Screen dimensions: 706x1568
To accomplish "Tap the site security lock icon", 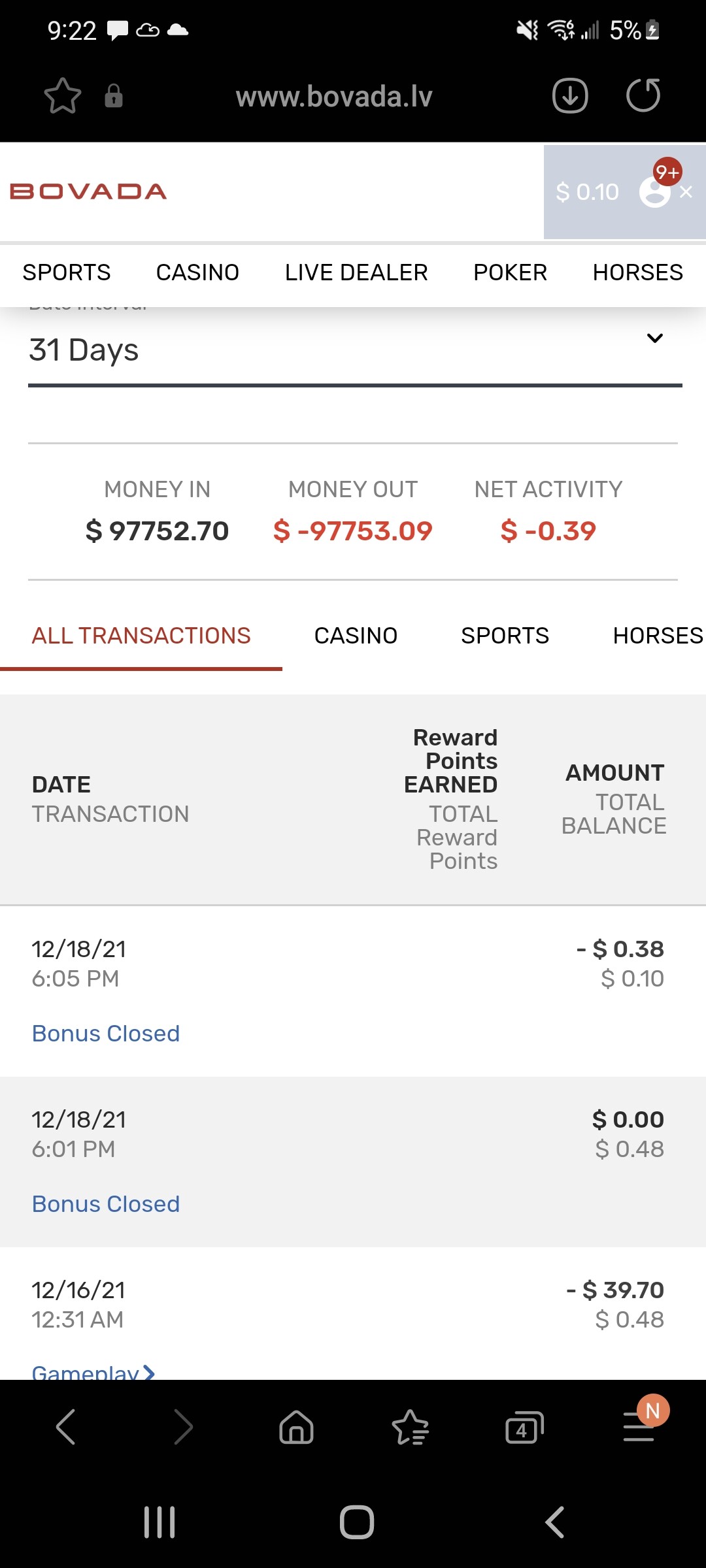I will click(x=114, y=96).
